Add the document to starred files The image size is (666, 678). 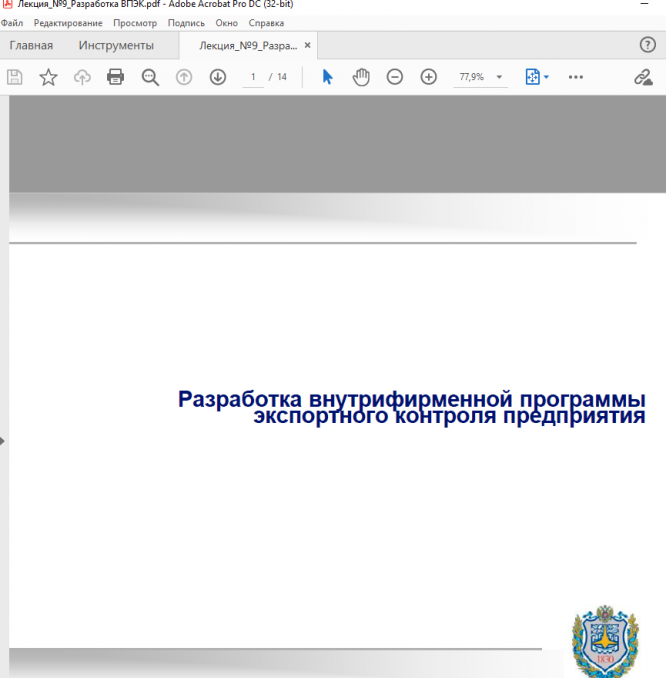tap(48, 77)
